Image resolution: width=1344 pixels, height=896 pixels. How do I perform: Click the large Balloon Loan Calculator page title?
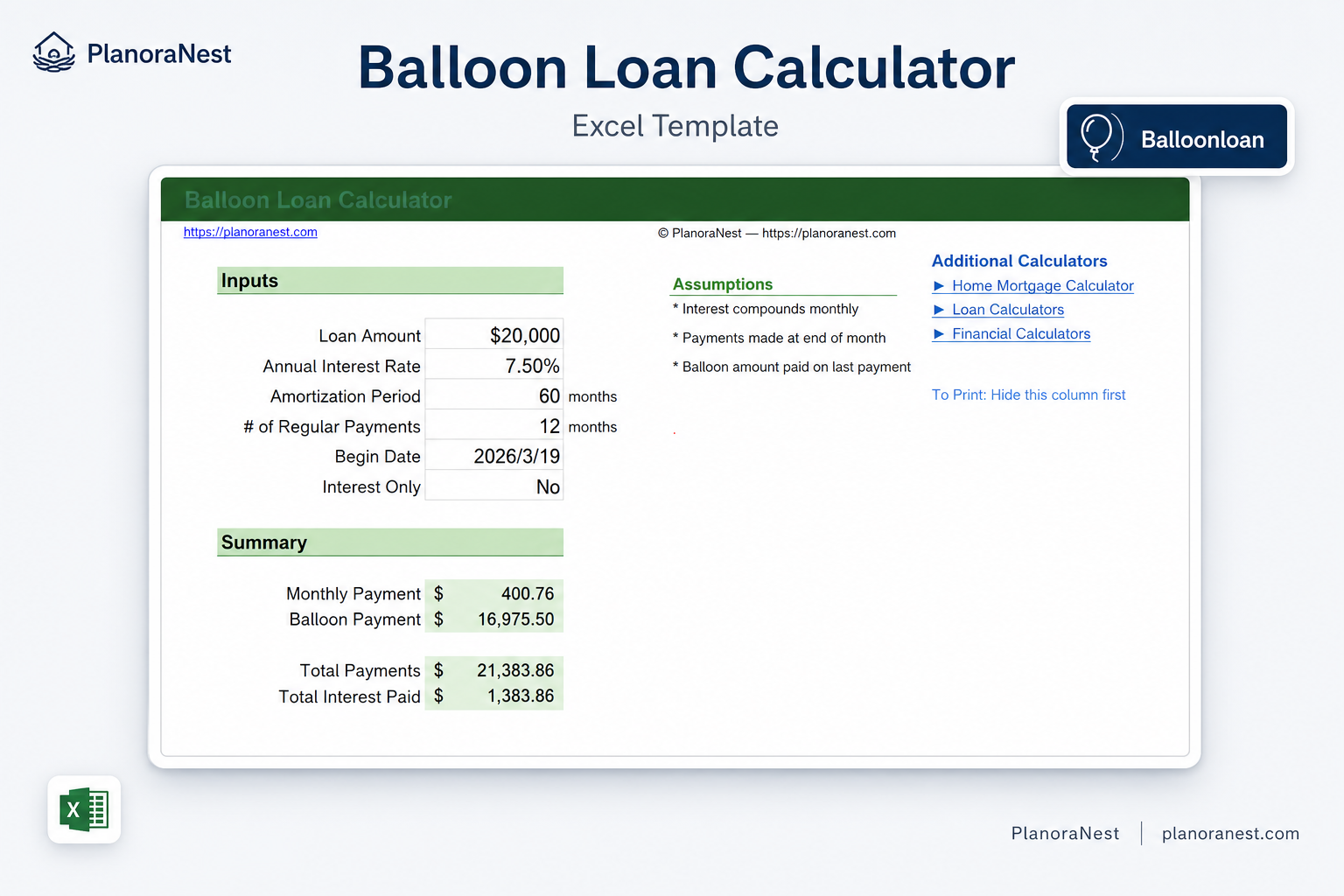[686, 68]
